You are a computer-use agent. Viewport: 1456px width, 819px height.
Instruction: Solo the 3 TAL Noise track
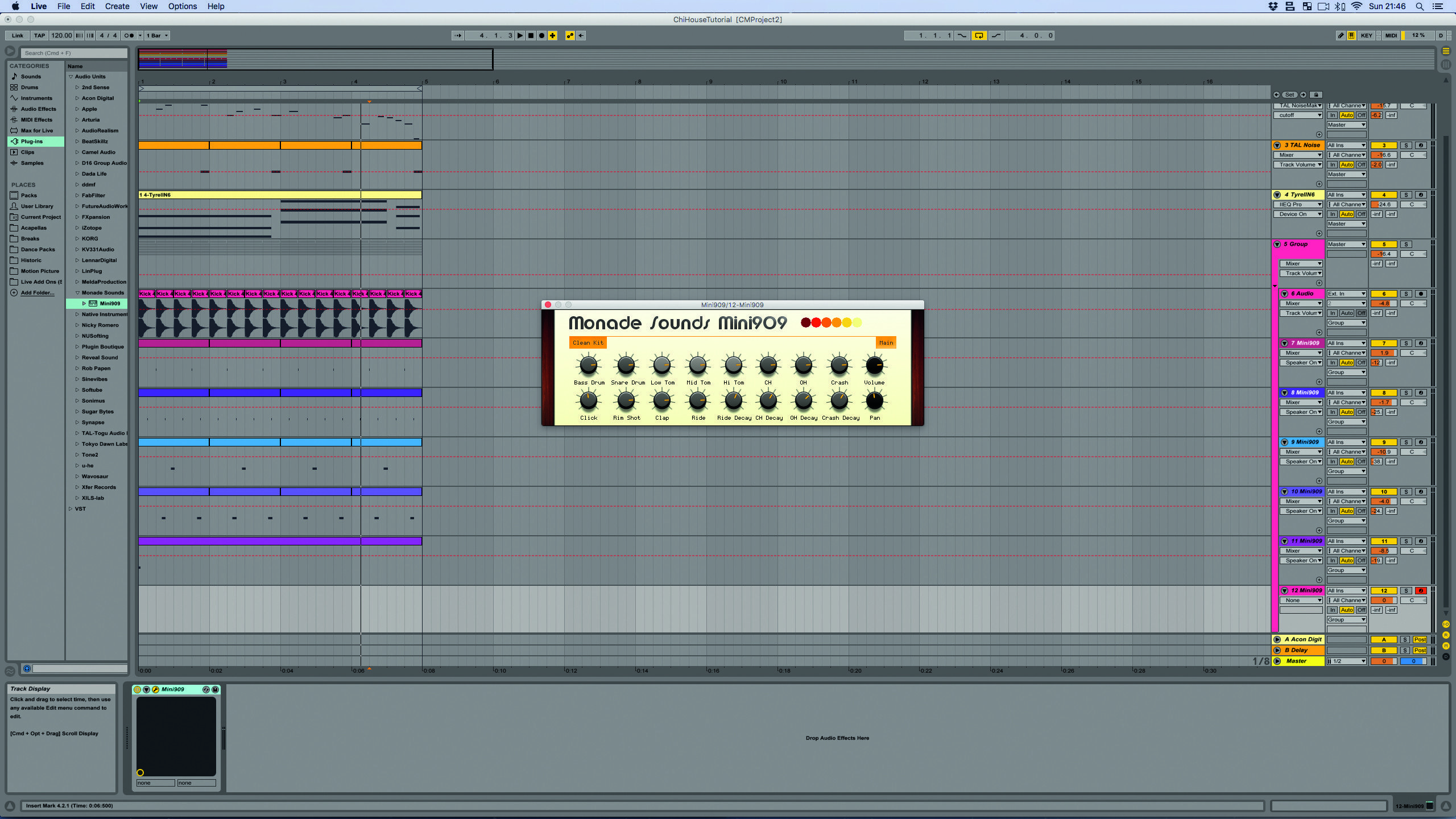(x=1406, y=146)
